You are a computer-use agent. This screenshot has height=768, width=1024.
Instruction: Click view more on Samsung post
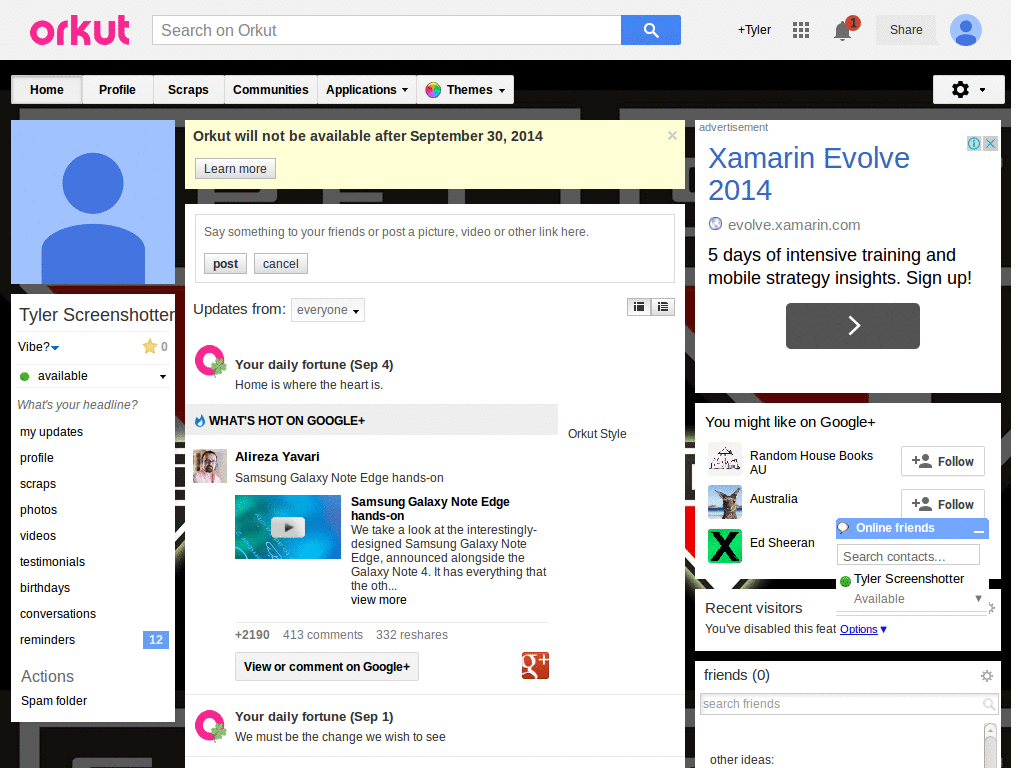tap(378, 600)
